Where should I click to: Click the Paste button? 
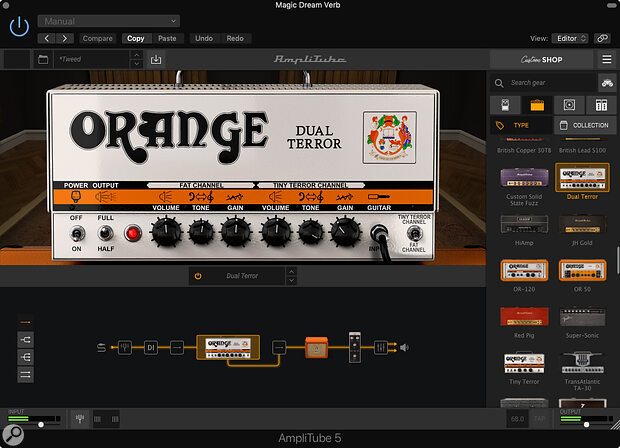pyautogui.click(x=167, y=38)
